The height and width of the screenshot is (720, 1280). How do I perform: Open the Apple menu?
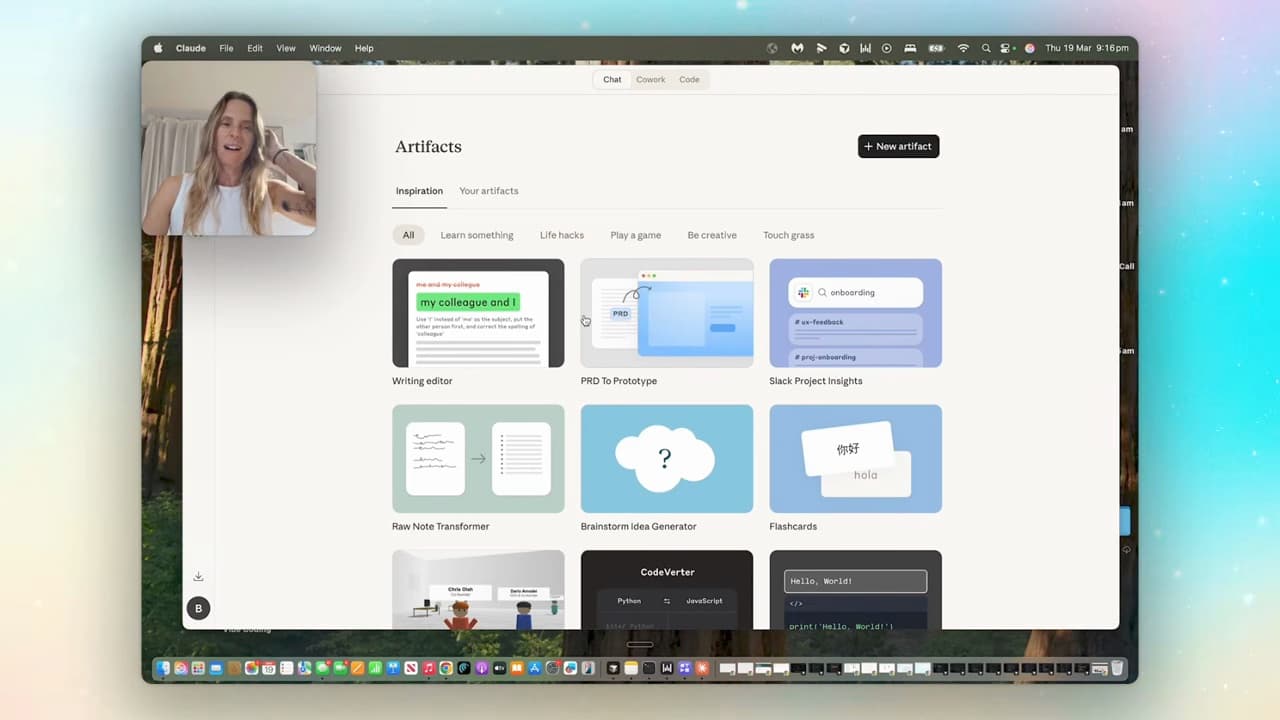[158, 48]
